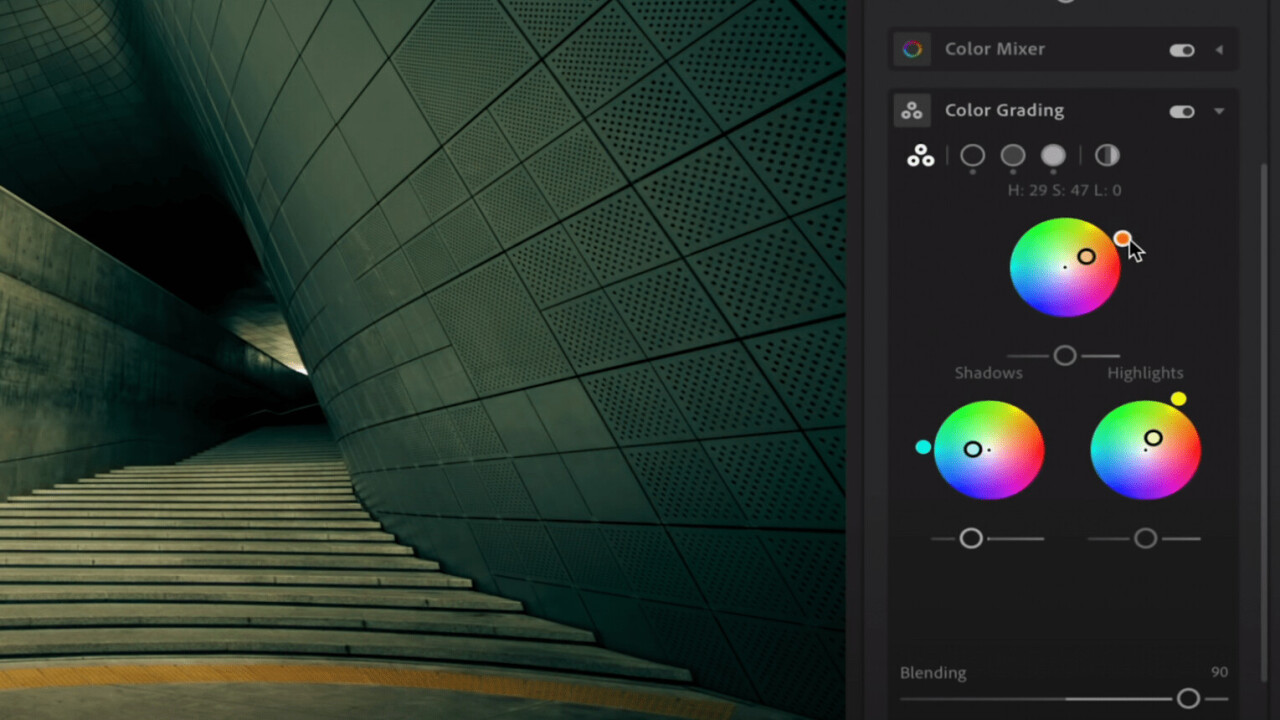Click the Color Grading panel title

point(1004,111)
